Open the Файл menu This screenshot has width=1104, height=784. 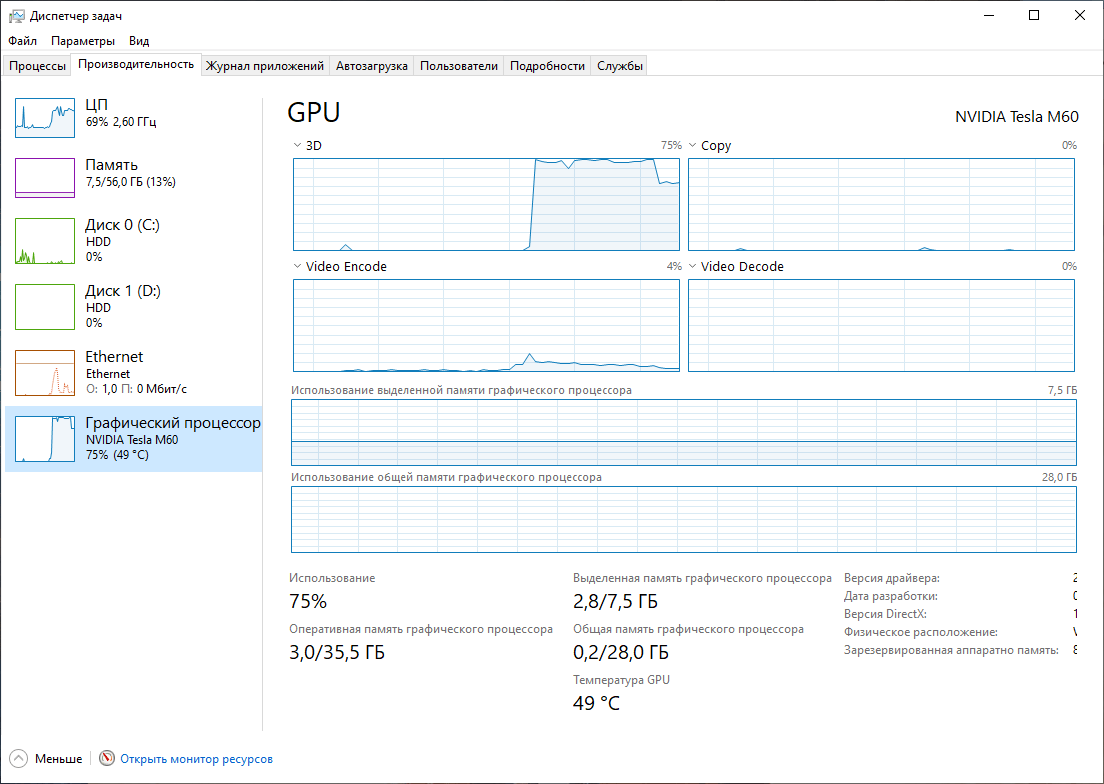[22, 41]
